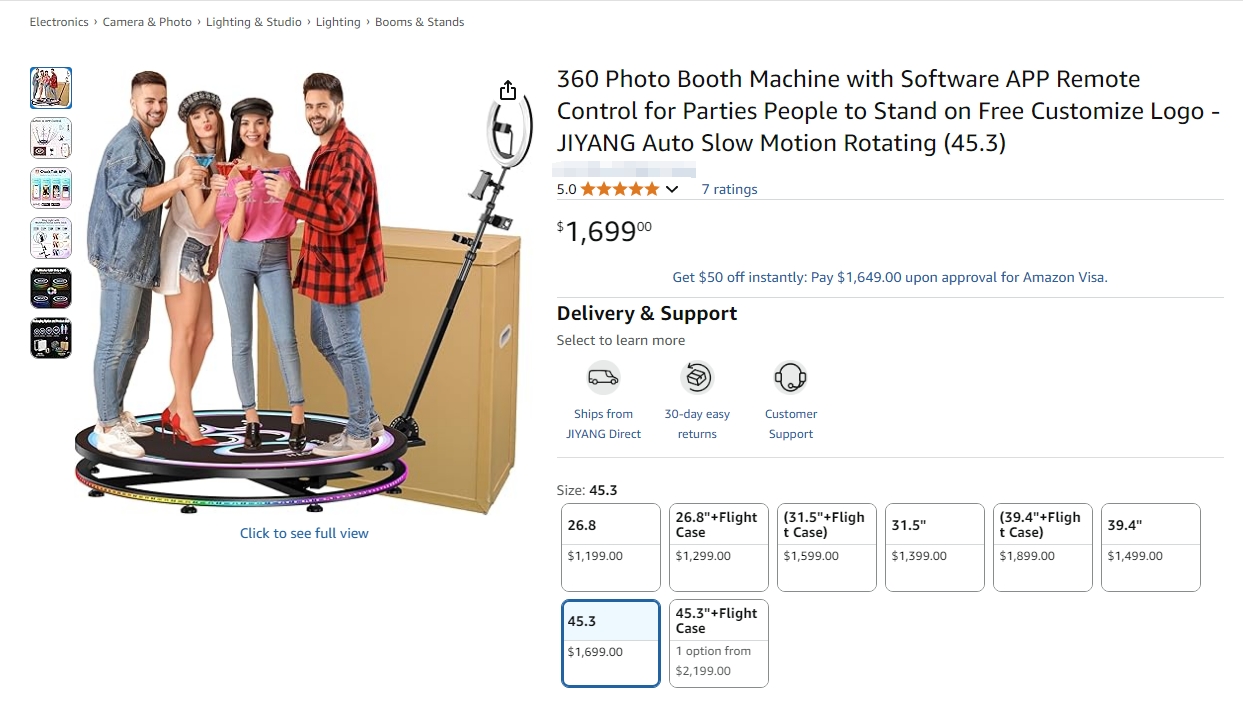Viewport: 1243px width, 701px height.
Task: Select the 45.3"+Flight Case size option
Action: click(x=719, y=642)
